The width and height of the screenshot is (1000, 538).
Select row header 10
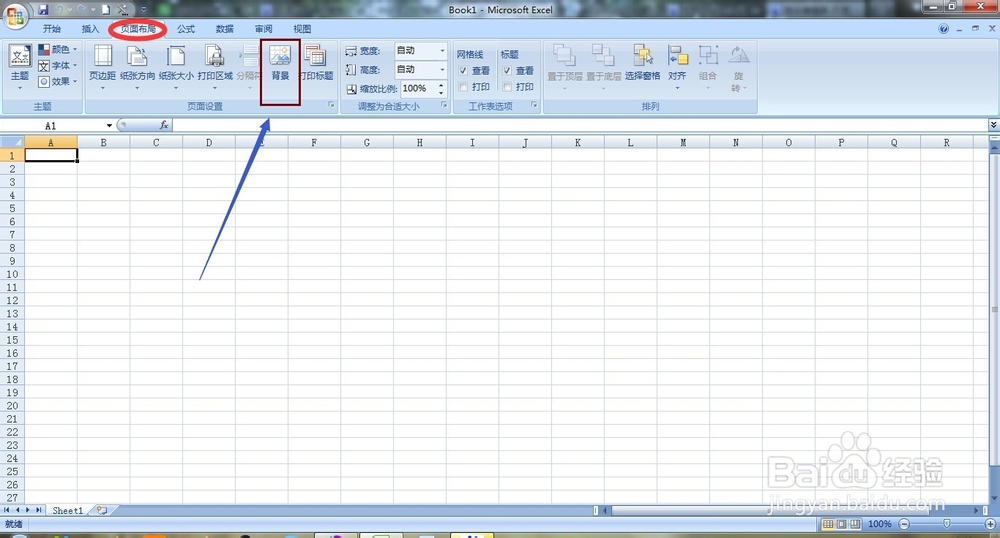tap(12, 274)
